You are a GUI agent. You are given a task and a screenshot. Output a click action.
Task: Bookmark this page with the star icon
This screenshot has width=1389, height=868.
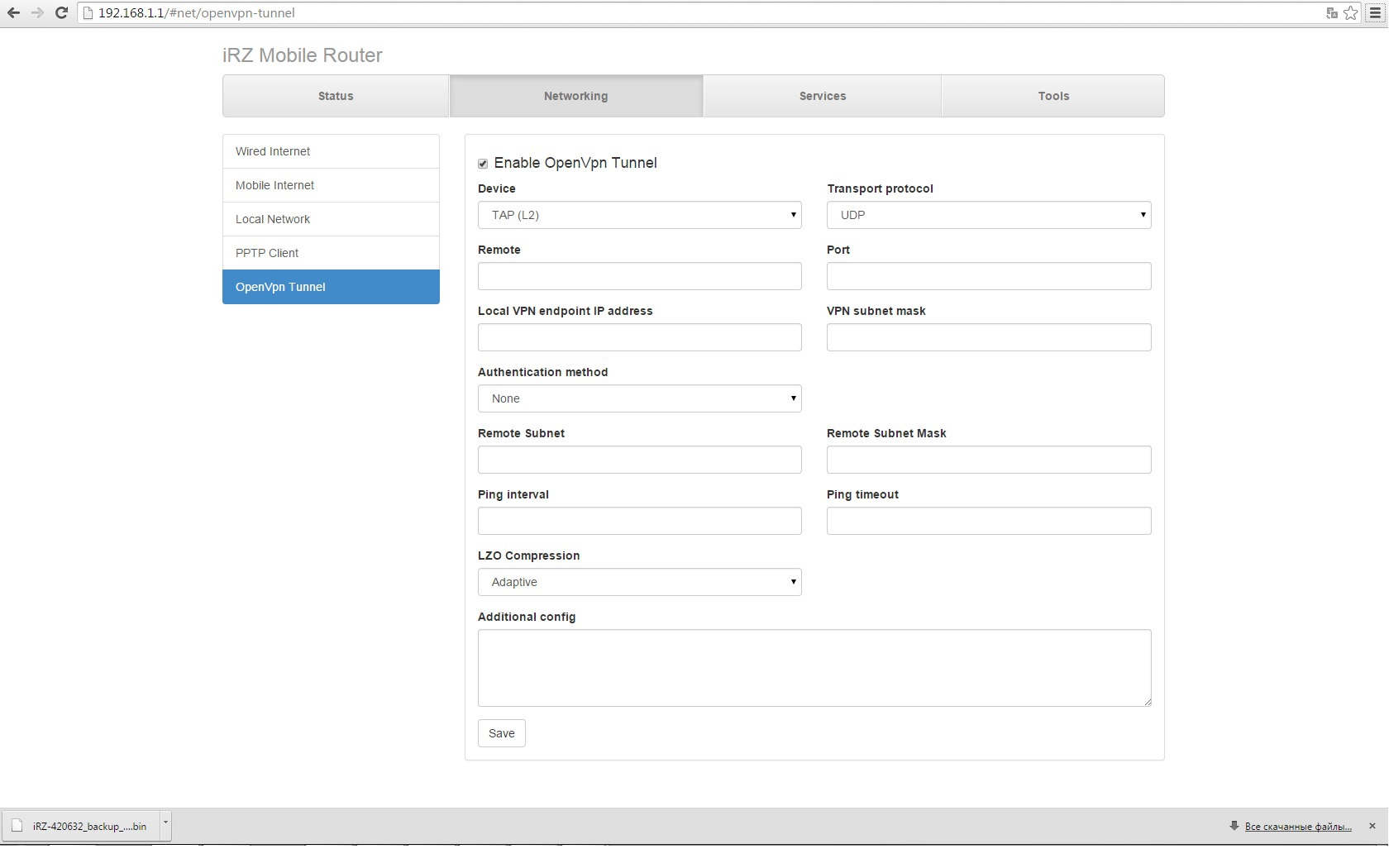tap(1351, 13)
